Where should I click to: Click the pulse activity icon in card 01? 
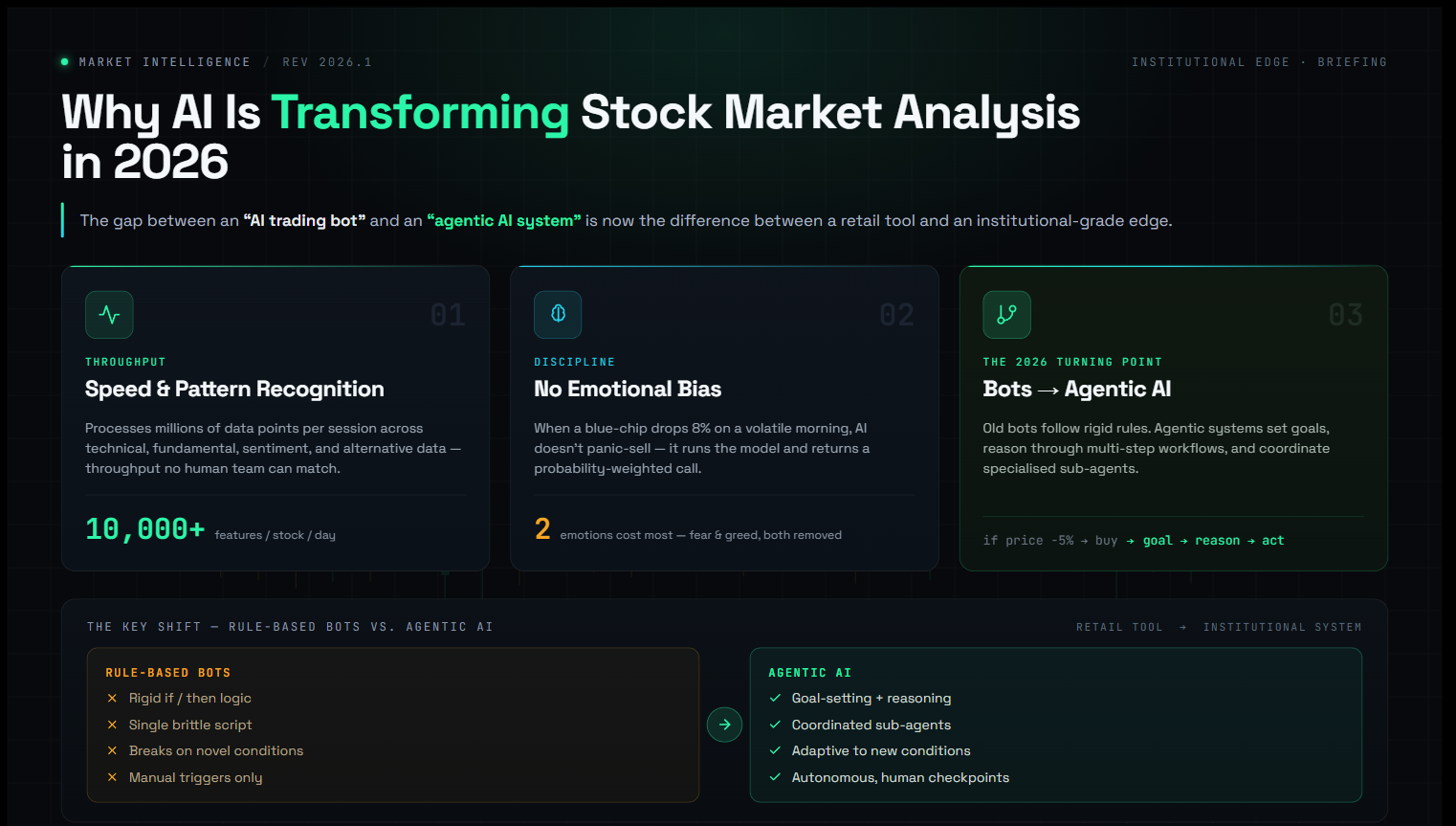pos(109,315)
